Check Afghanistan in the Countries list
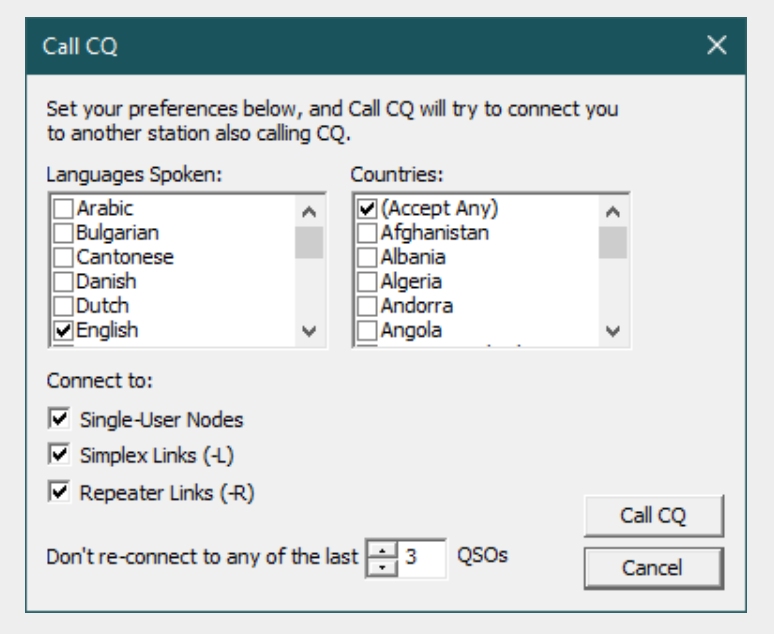The height and width of the screenshot is (634, 774). 367,233
